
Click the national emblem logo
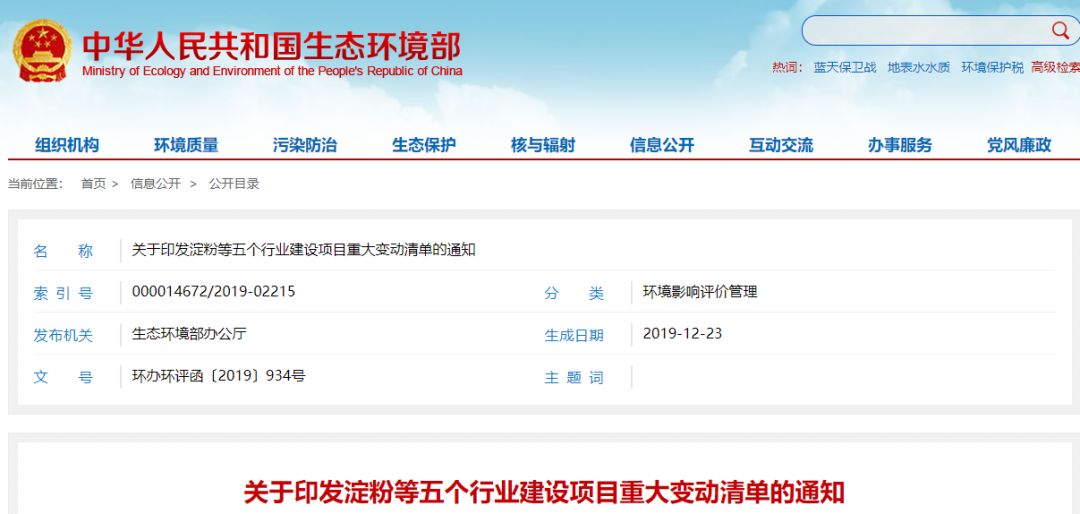[42, 50]
